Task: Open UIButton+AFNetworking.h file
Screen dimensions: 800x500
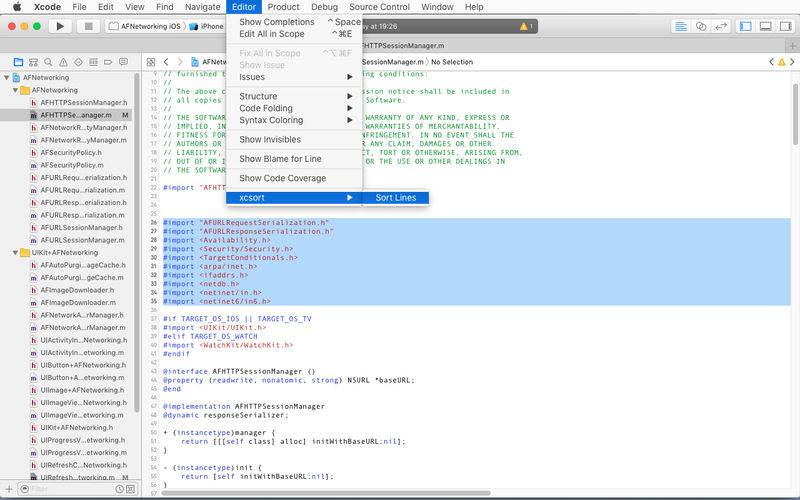Action: point(82,365)
